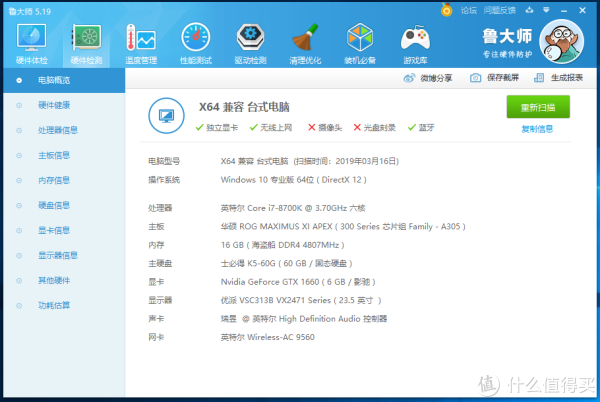600x402 pixels.
Task: Select 显卡信息 in the sidebar
Action: click(x=54, y=230)
